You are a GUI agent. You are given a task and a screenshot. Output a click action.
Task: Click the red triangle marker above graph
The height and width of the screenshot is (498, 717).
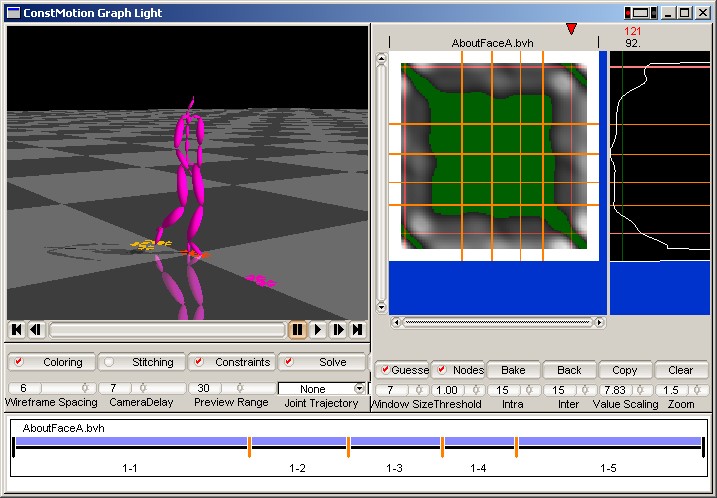point(571,29)
